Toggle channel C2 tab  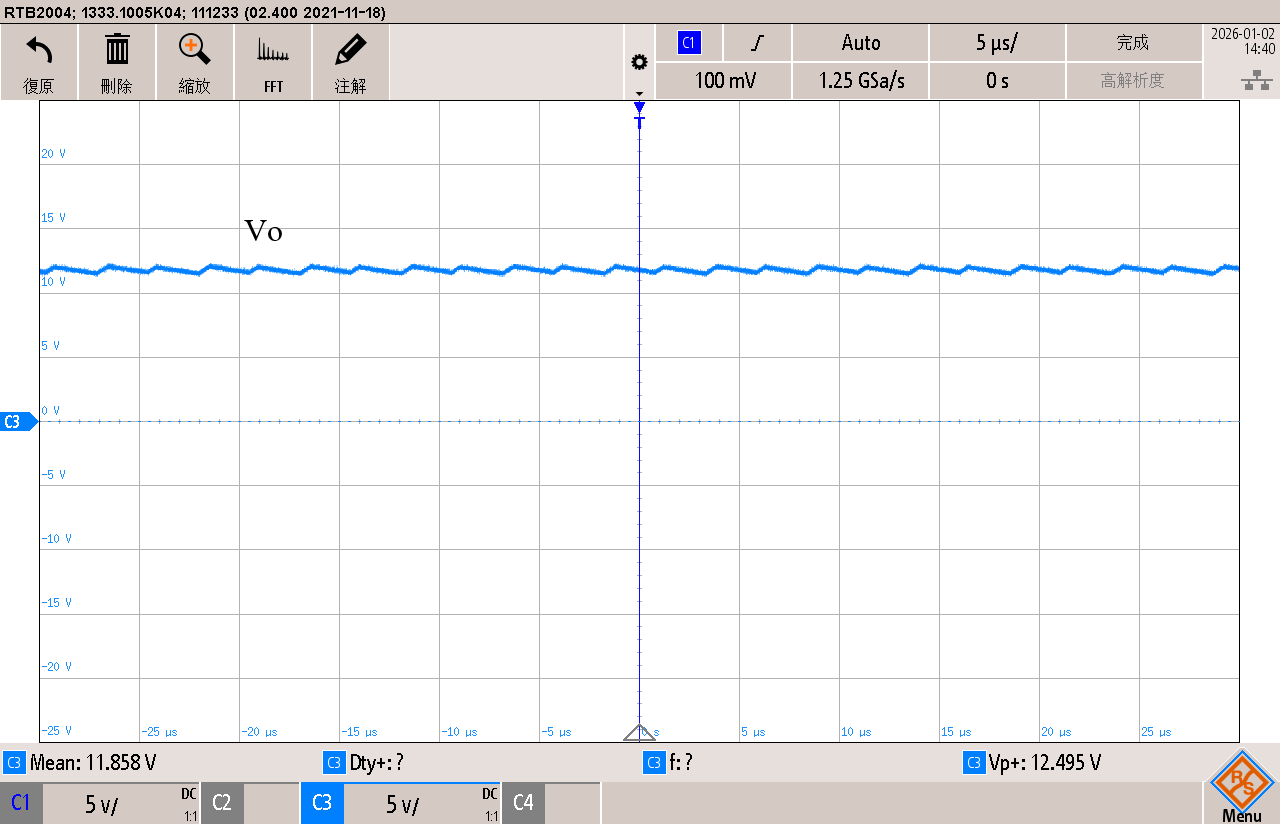click(222, 803)
